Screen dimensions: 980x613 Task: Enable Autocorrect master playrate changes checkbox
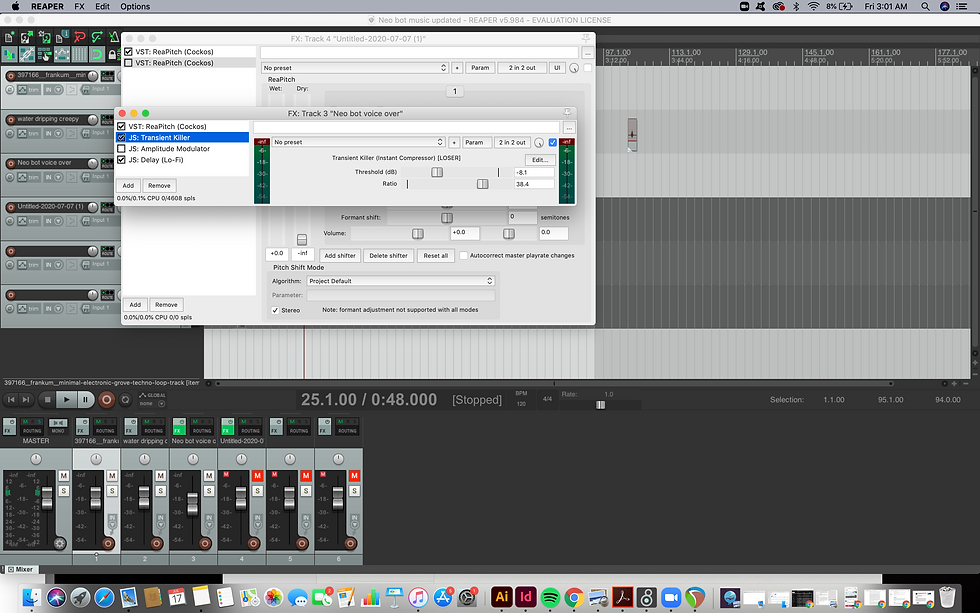(463, 256)
